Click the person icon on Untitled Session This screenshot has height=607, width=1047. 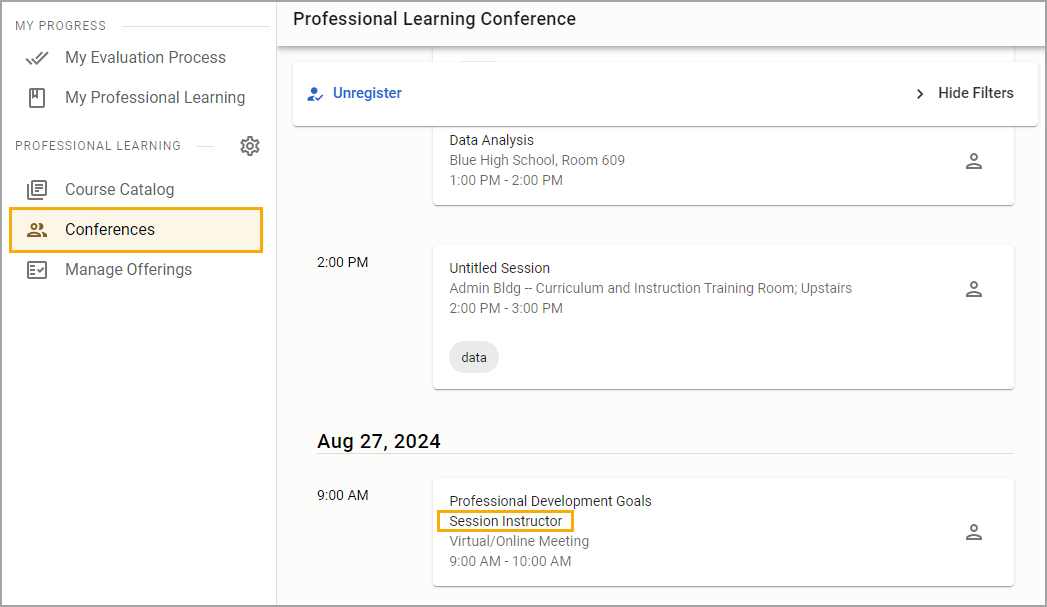click(x=974, y=289)
